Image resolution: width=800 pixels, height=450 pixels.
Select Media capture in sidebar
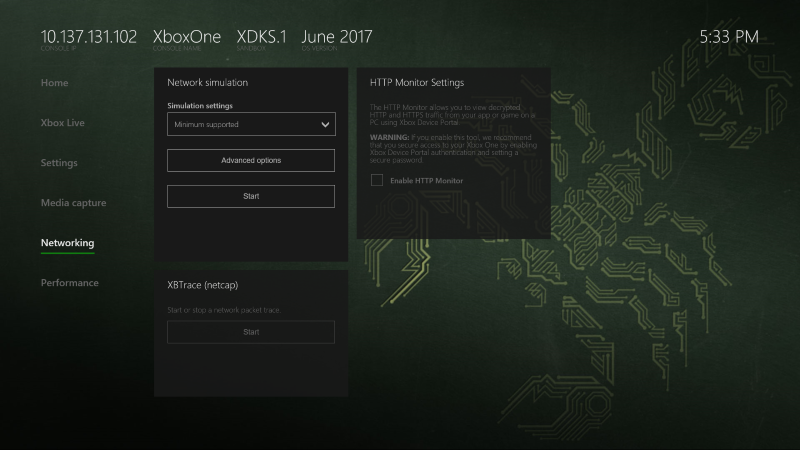pyautogui.click(x=73, y=203)
